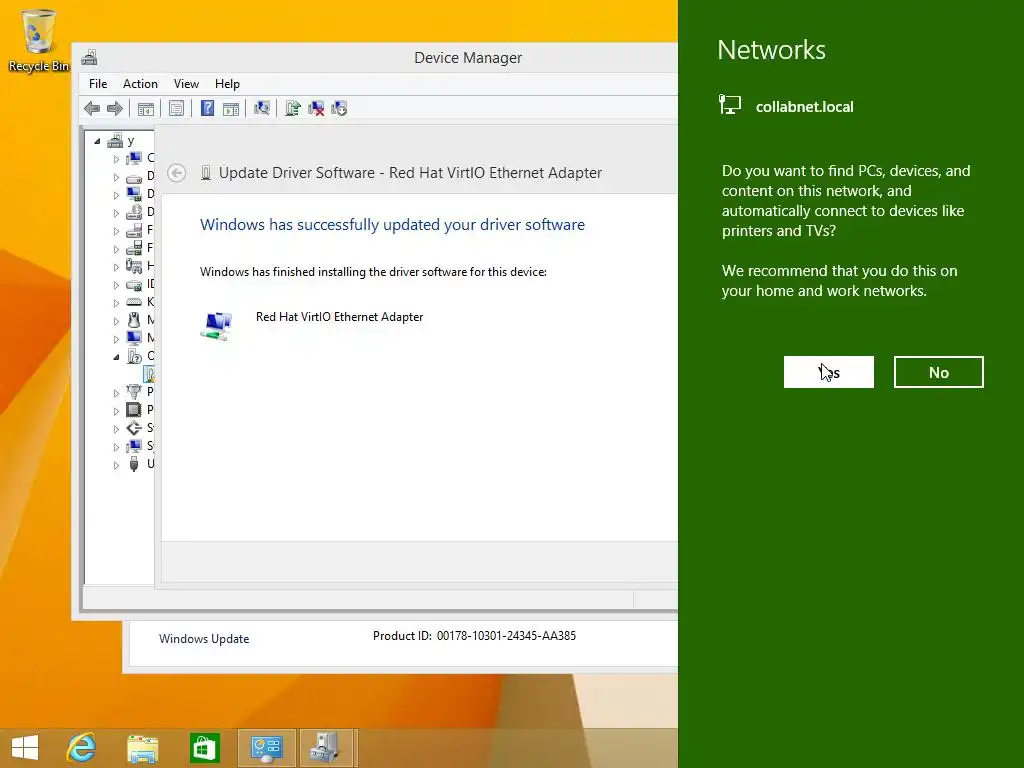Screen dimensions: 1024x768
Task: Switch to the Control Panel taskbar window
Action: [x=266, y=748]
